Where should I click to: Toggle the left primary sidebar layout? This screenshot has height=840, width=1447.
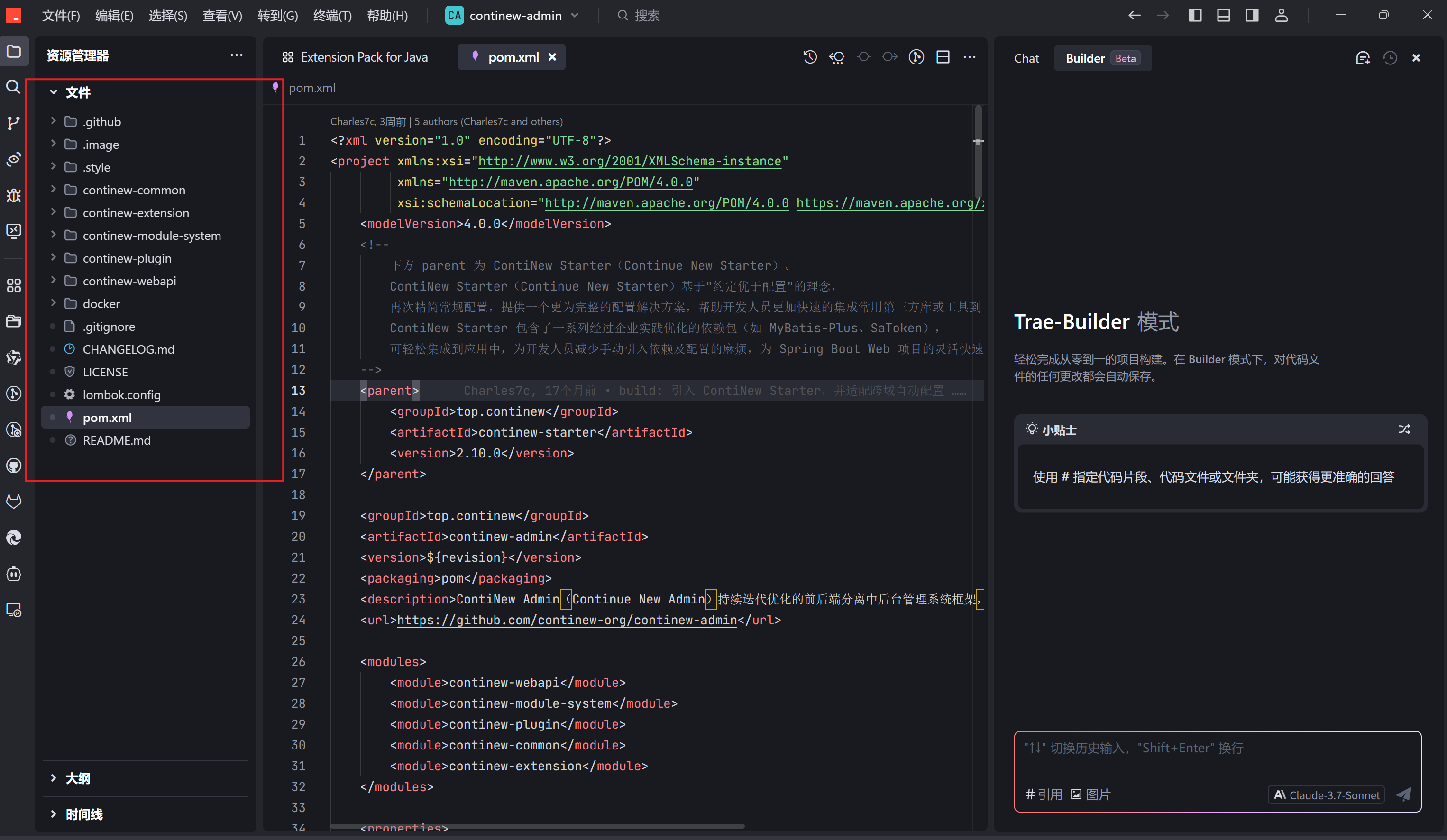coord(1195,16)
